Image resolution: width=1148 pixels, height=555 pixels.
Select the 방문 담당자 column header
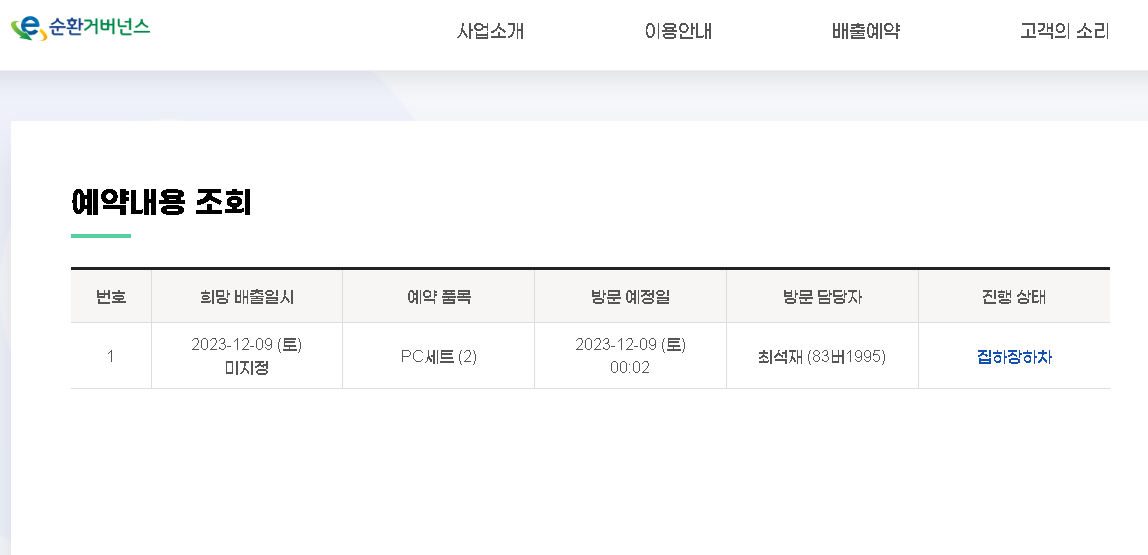822,297
